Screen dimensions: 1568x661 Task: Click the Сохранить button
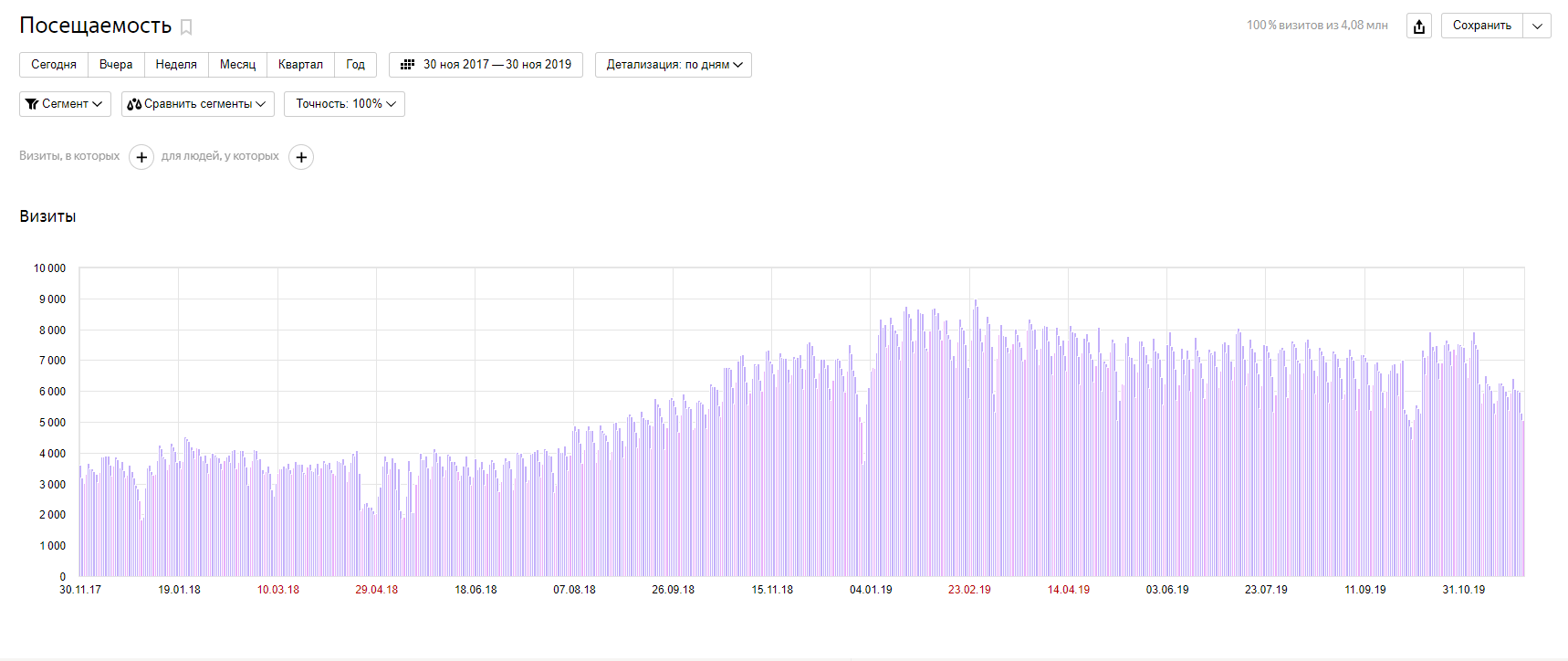coord(1482,26)
